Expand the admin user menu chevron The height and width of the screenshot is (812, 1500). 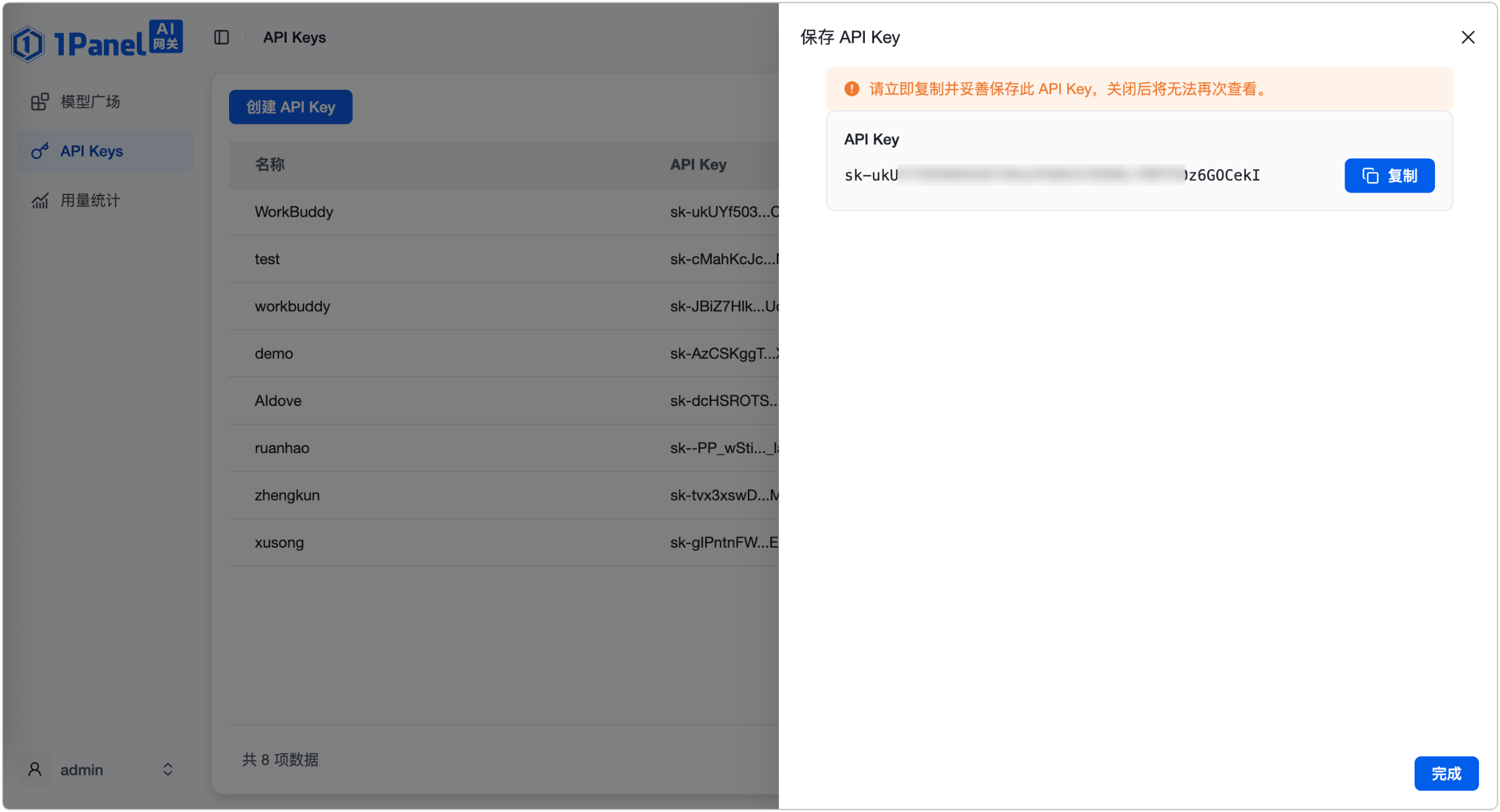tap(168, 769)
